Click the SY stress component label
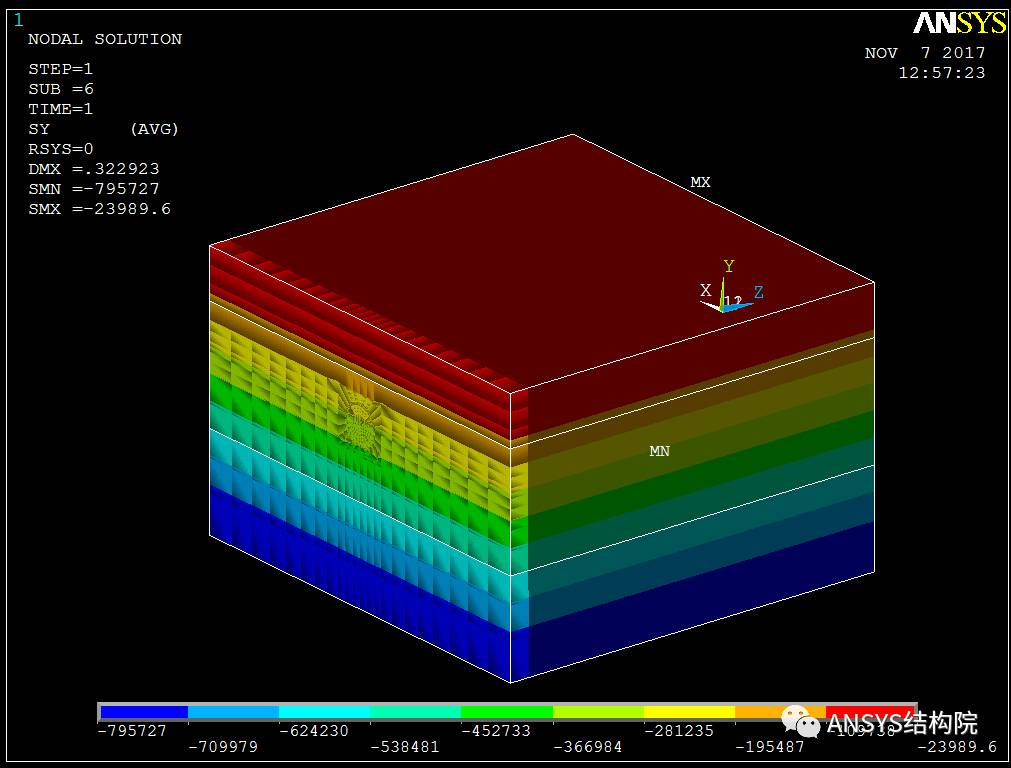Image resolution: width=1011 pixels, height=768 pixels. pyautogui.click(x=39, y=128)
